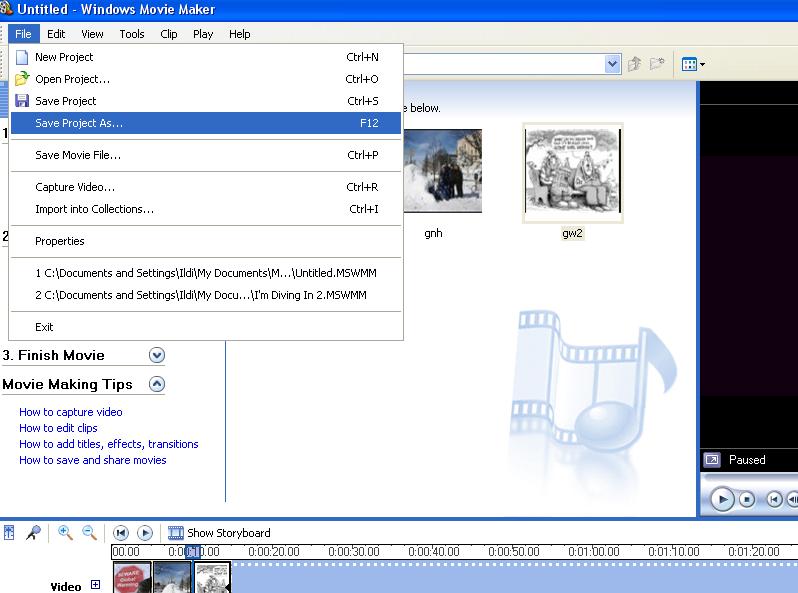Click the Narrate Timeline microphone icon
The height and width of the screenshot is (593, 798).
click(x=34, y=533)
